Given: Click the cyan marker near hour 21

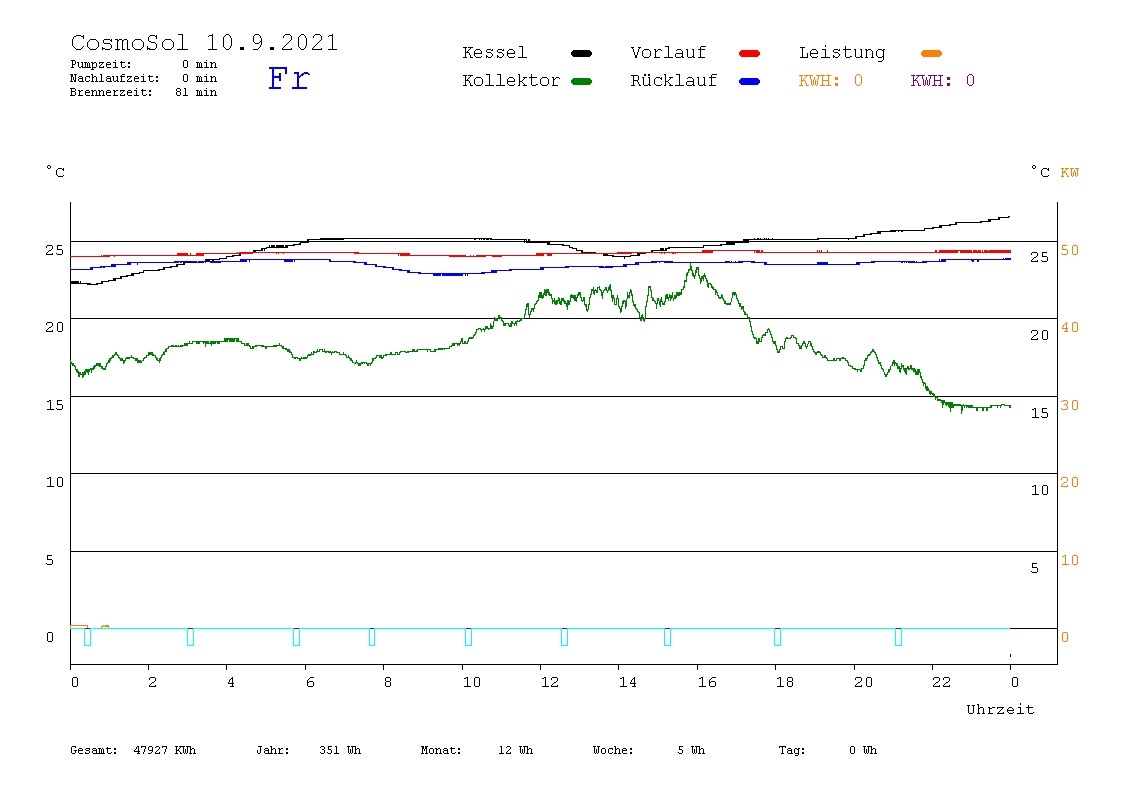Looking at the screenshot, I should click(898, 637).
